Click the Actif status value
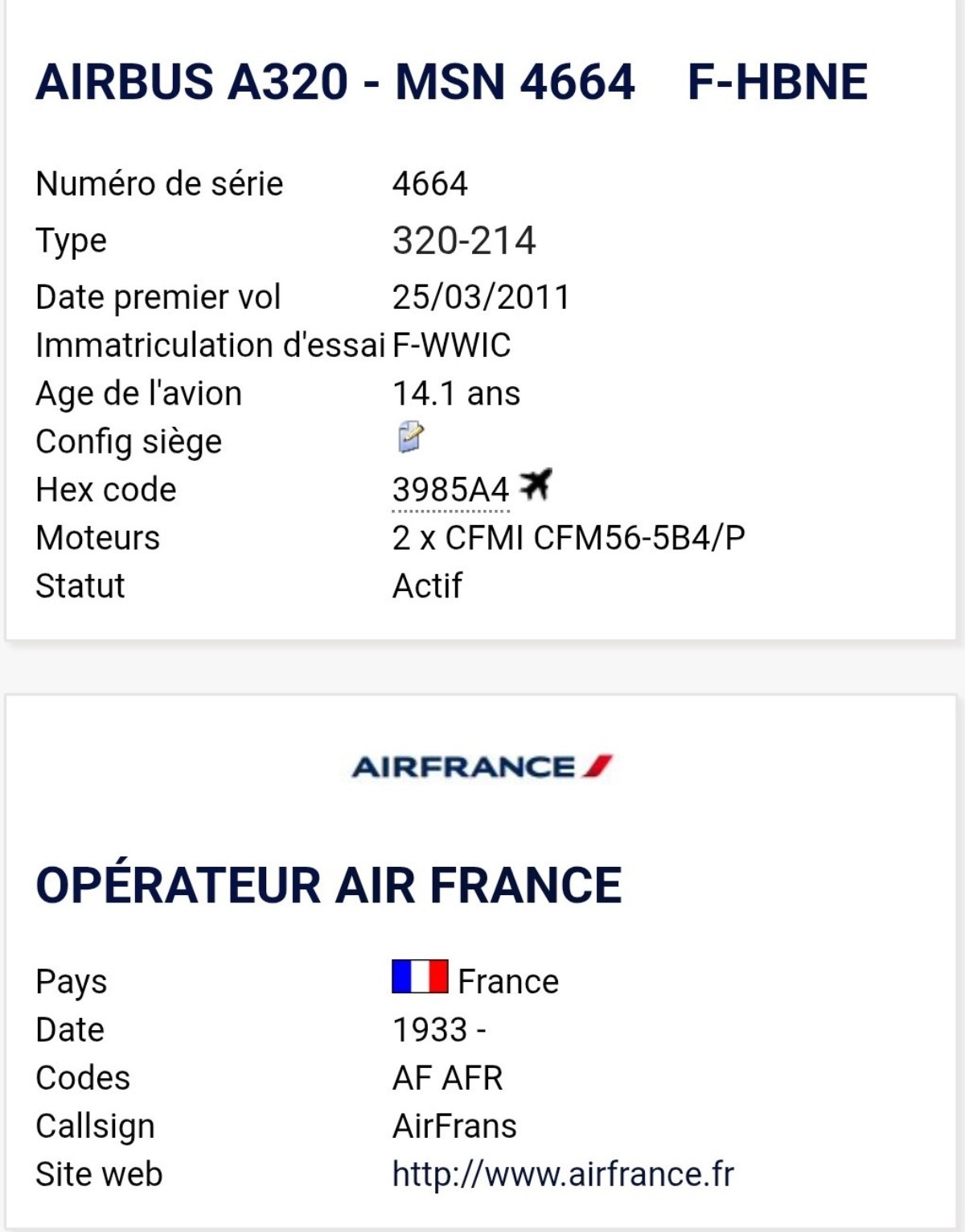 pyautogui.click(x=427, y=586)
